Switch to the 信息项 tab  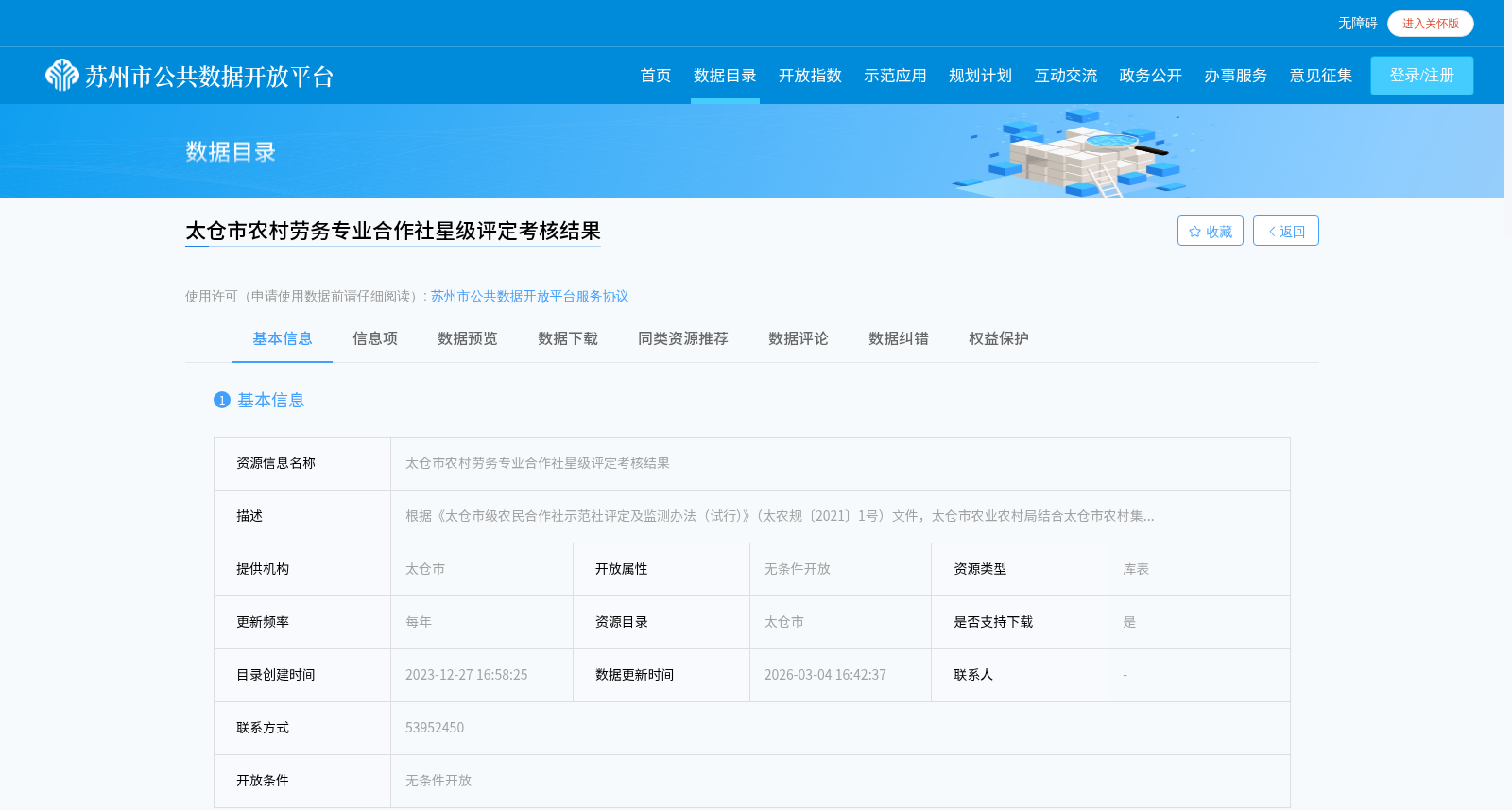pos(375,338)
